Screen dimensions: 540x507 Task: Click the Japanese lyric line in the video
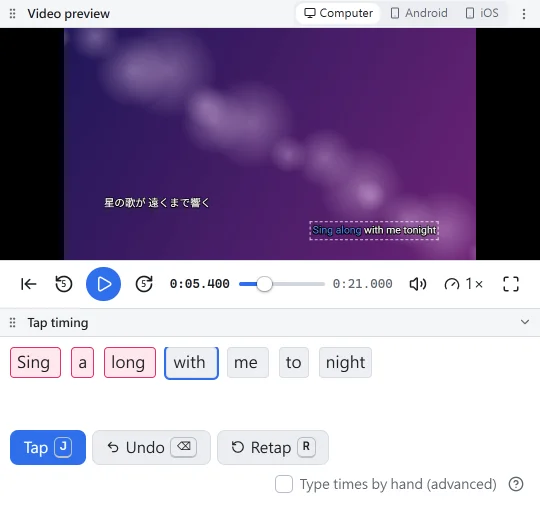(157, 203)
